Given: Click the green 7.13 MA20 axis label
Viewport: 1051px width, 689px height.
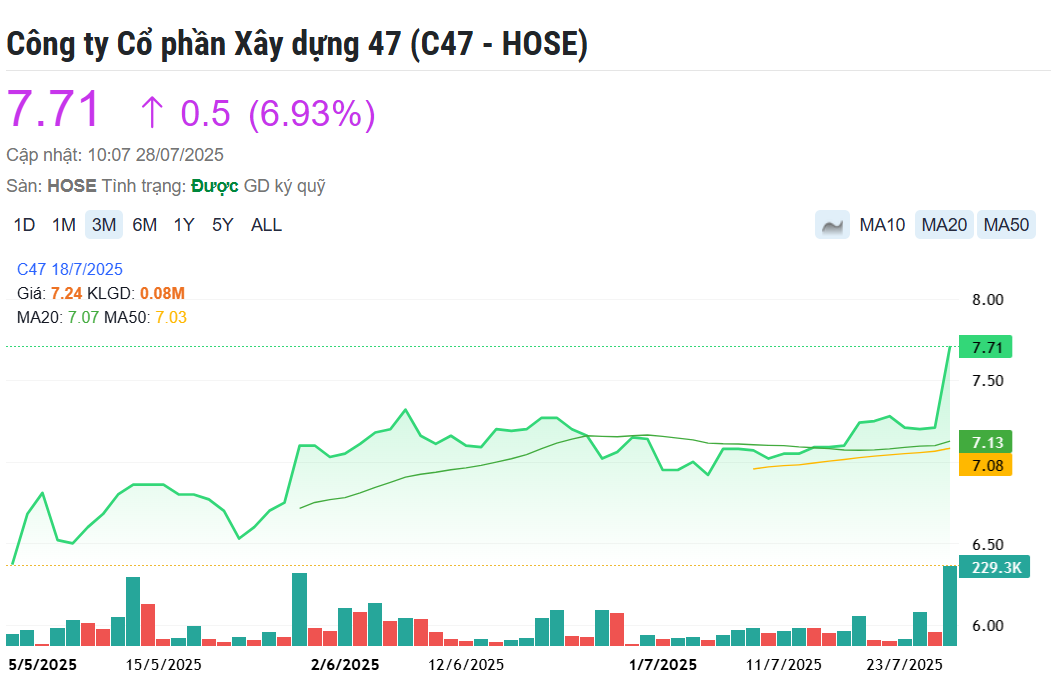Looking at the screenshot, I should click(x=985, y=442).
